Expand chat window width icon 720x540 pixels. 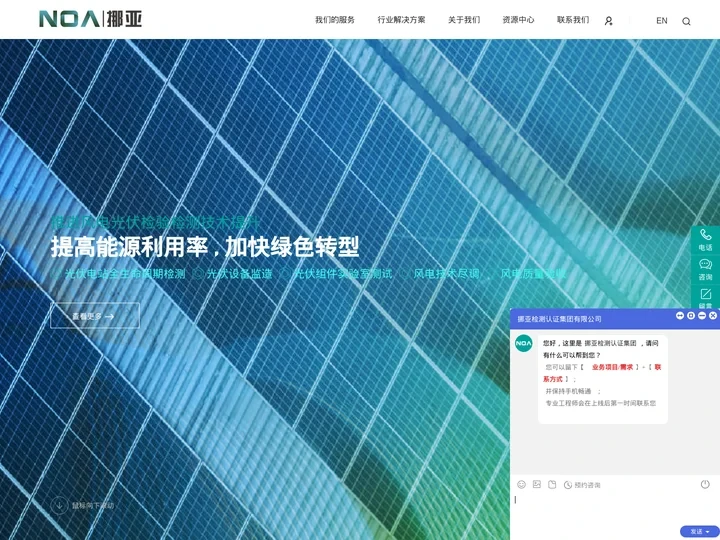(x=680, y=315)
